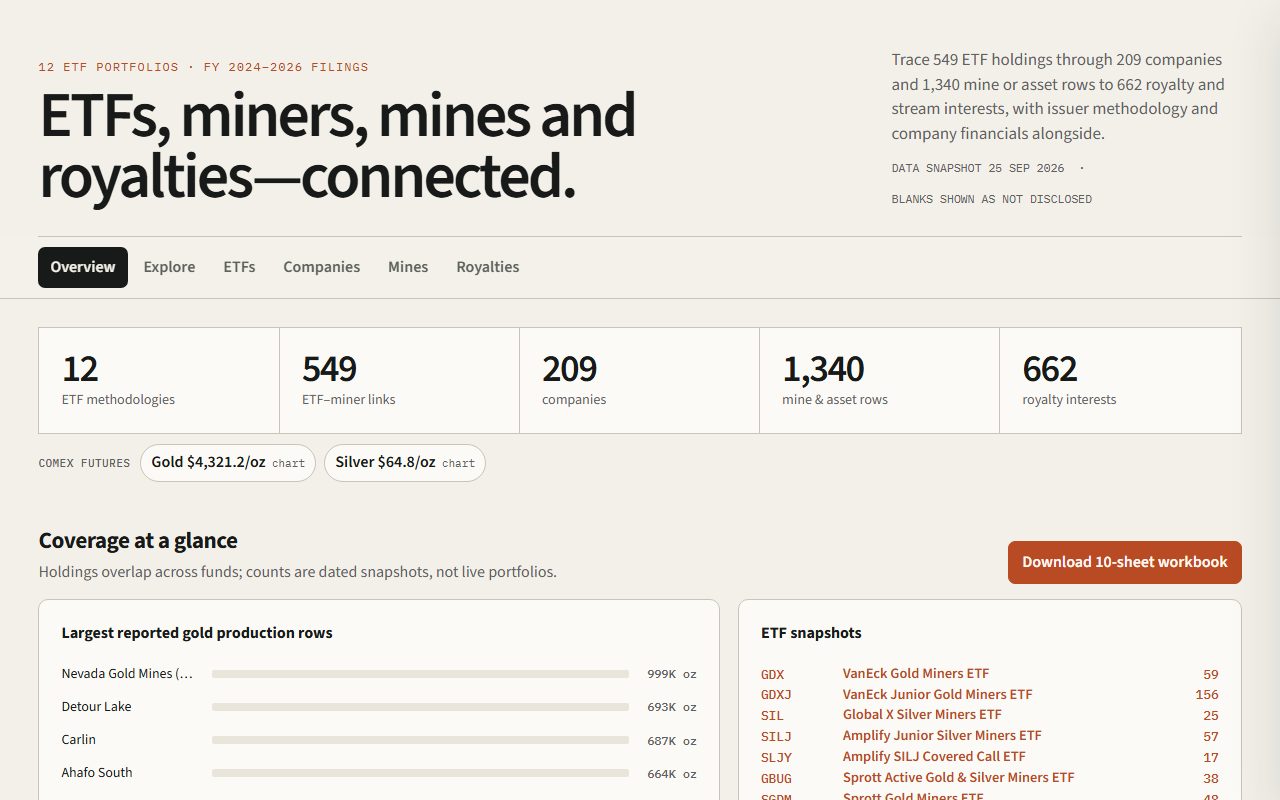Open Amplify Junior Silver Miners ETF
Screen dimensions: 1280x800
(x=942, y=736)
